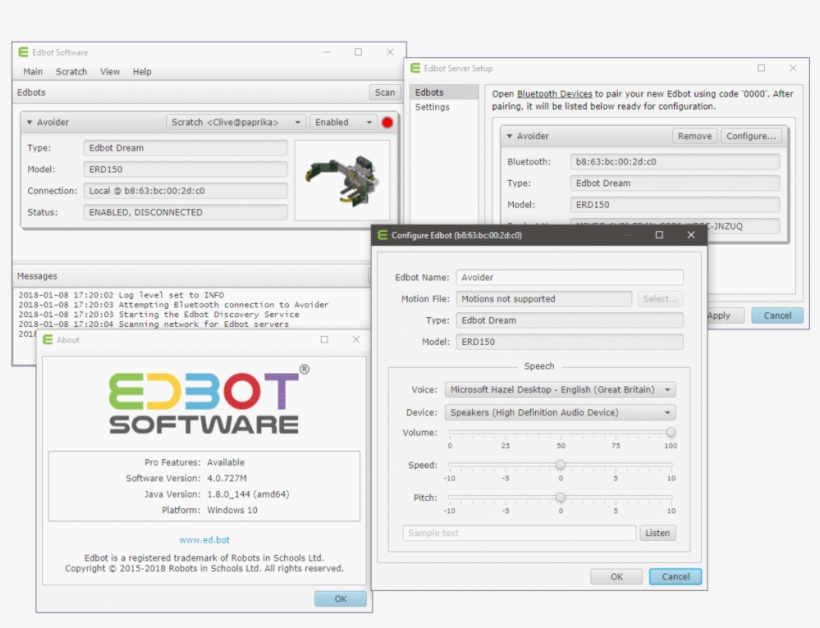
Task: Click Cancel in Configure Edbot dialog
Action: click(x=675, y=577)
